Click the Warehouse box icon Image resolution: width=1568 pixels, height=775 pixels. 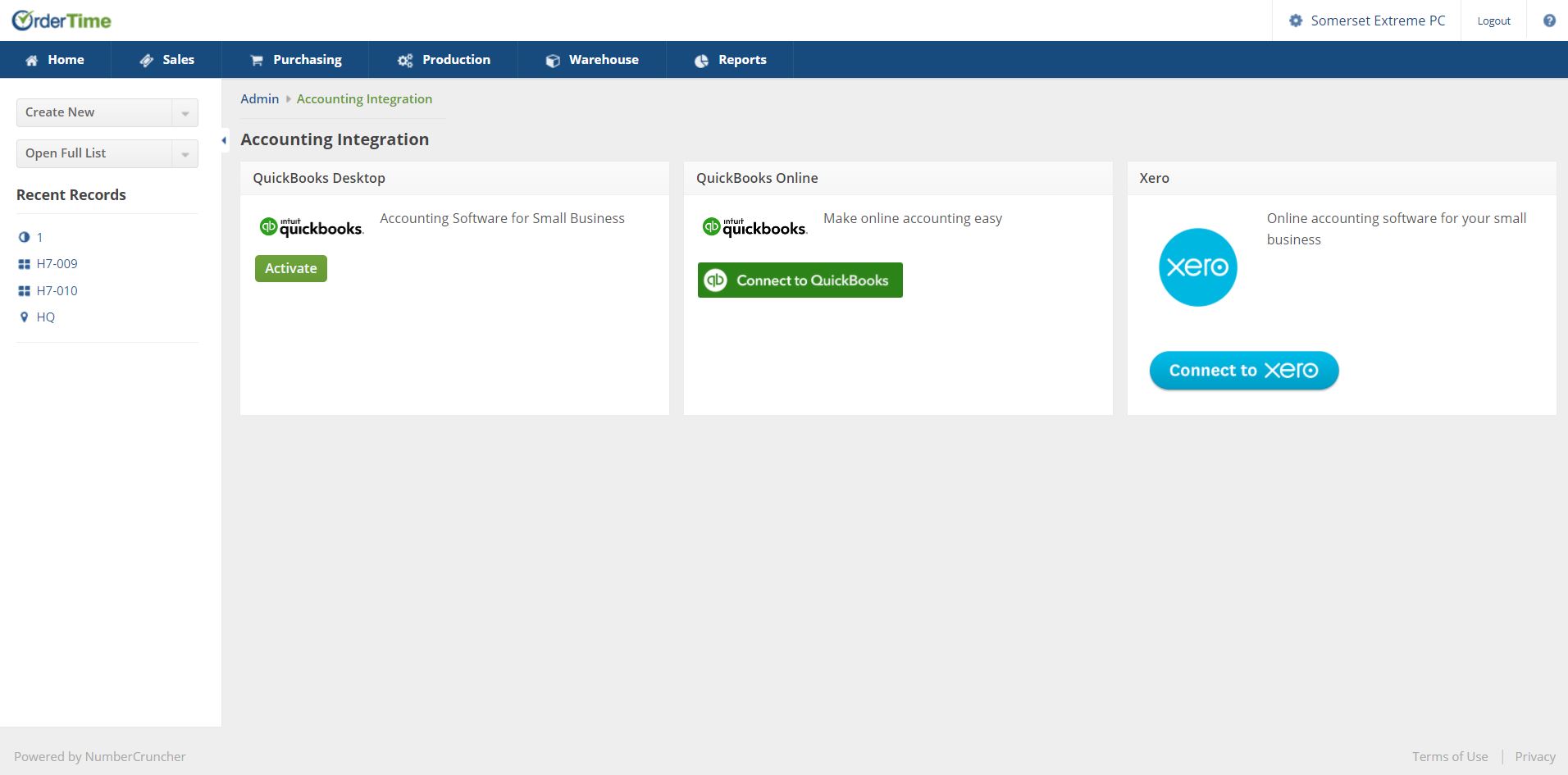pyautogui.click(x=554, y=60)
